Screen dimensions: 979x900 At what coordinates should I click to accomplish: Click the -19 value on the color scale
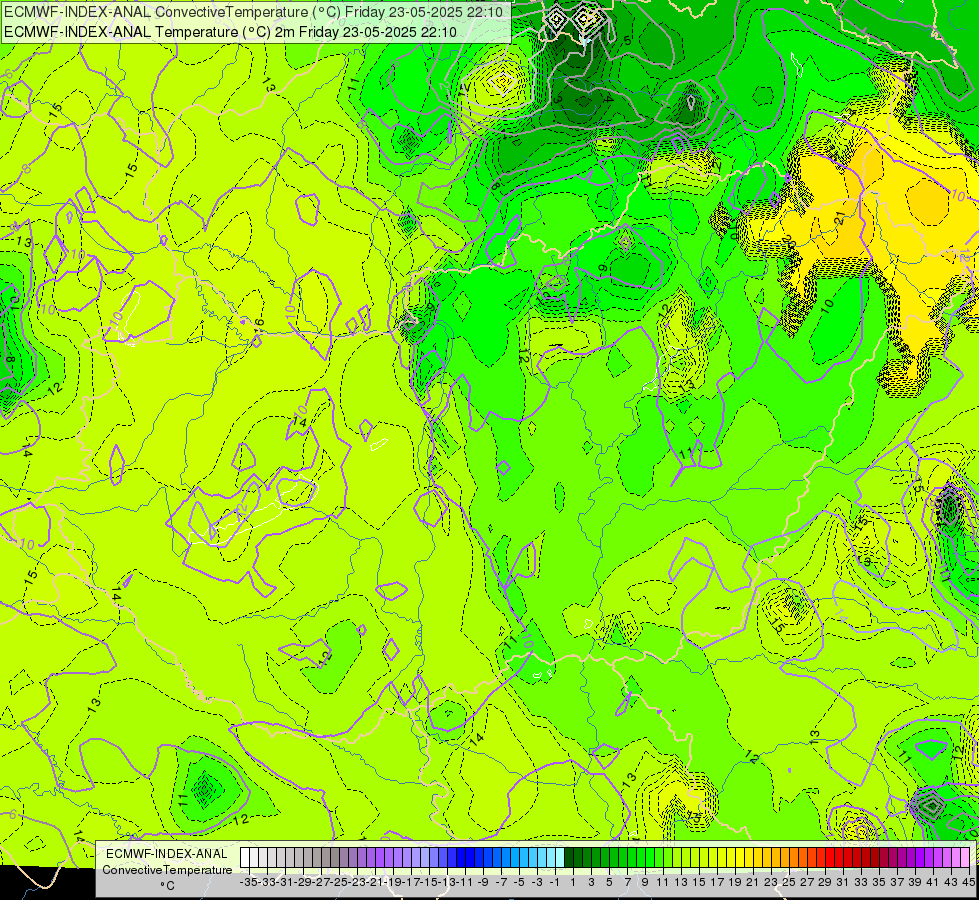393,882
